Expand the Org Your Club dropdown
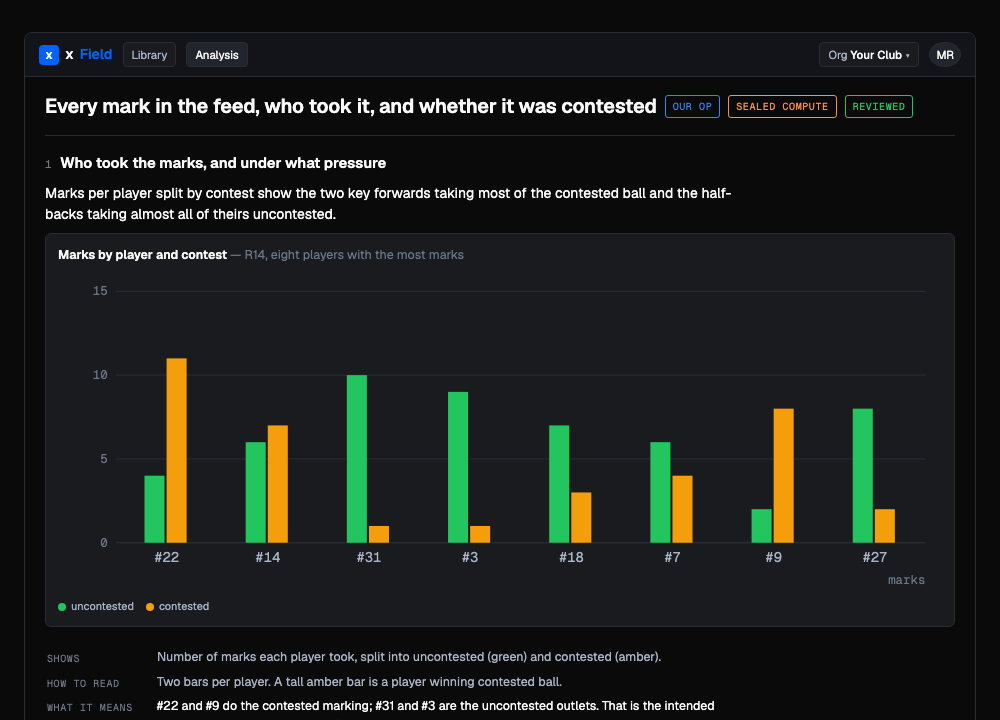1000x720 pixels. (x=869, y=55)
